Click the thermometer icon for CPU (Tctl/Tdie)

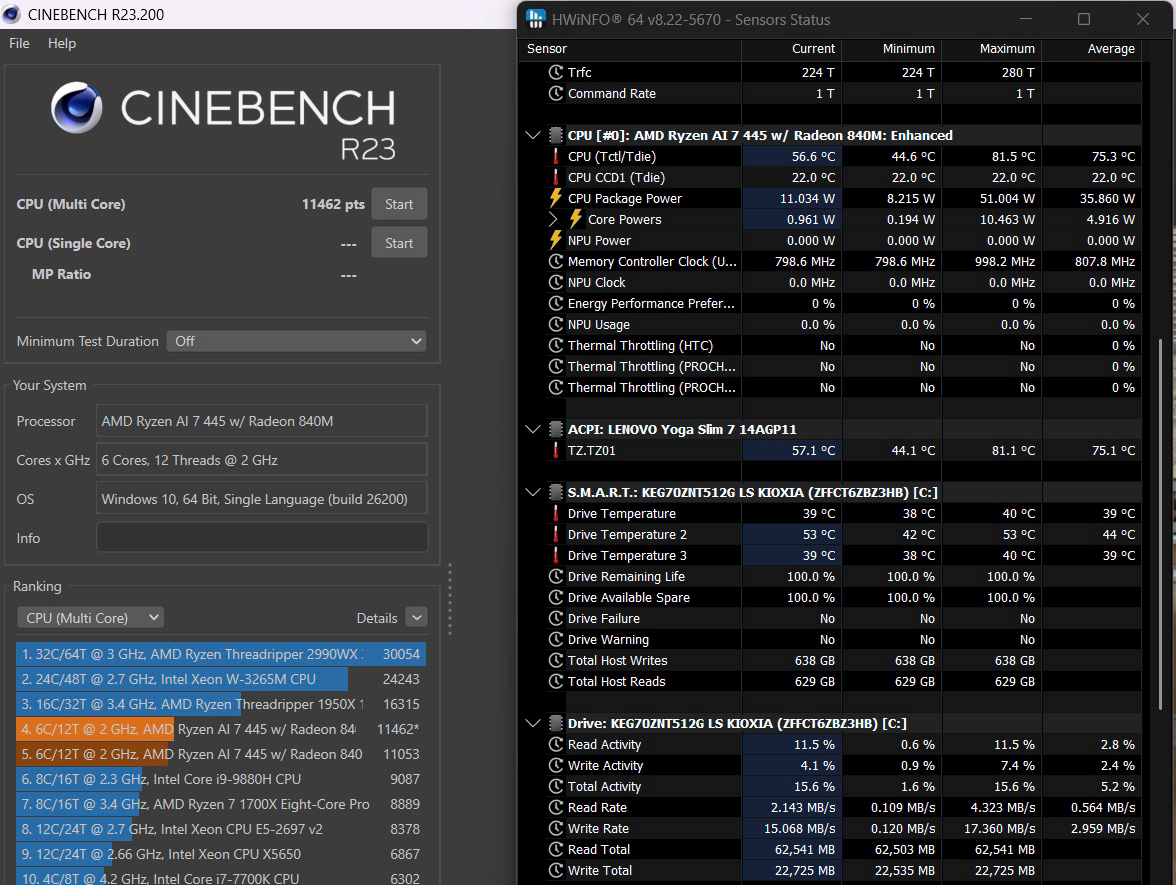click(556, 156)
